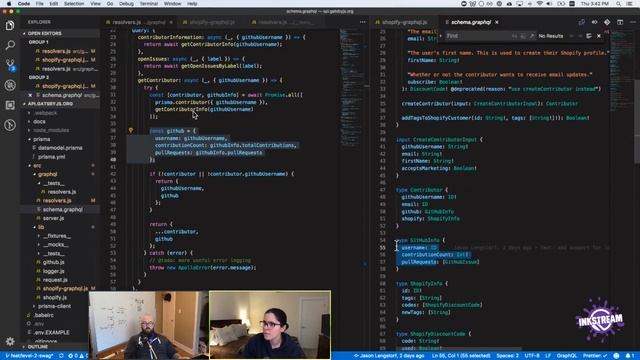Click Ln 55, Col 1 cursor position
Image resolution: width=640 pixels, height=360 pixels.
pyautogui.click(x=461, y=356)
